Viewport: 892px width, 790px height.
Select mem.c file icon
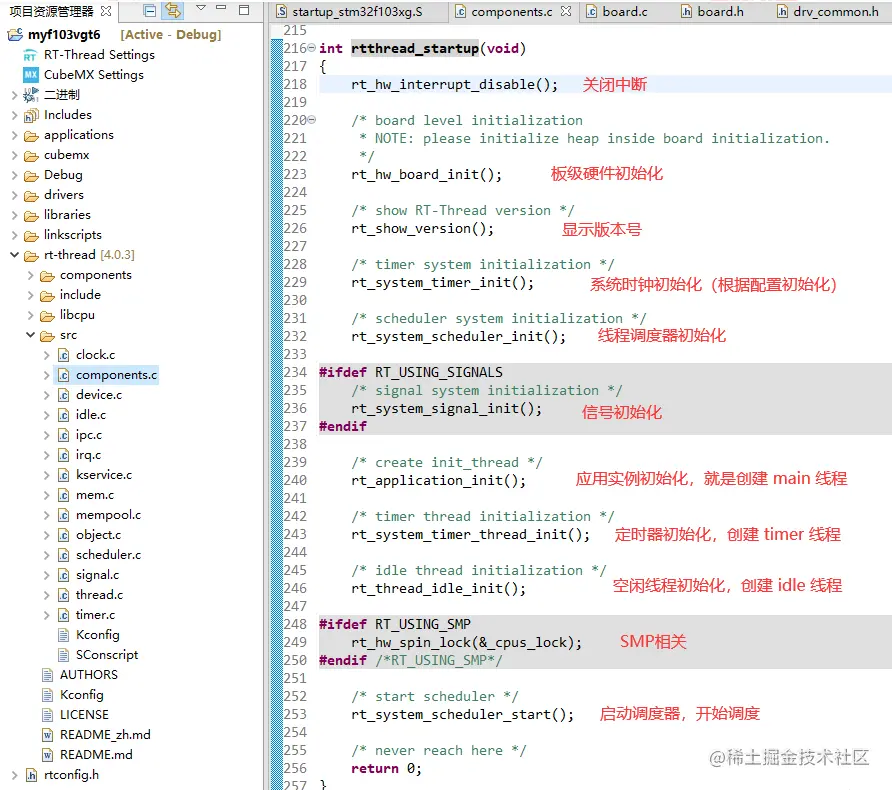(x=64, y=495)
